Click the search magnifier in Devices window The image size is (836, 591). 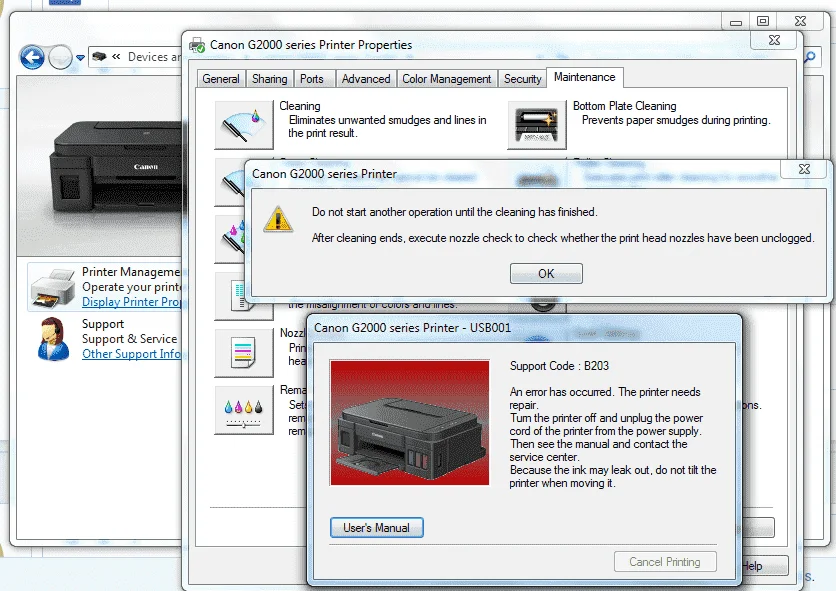810,57
